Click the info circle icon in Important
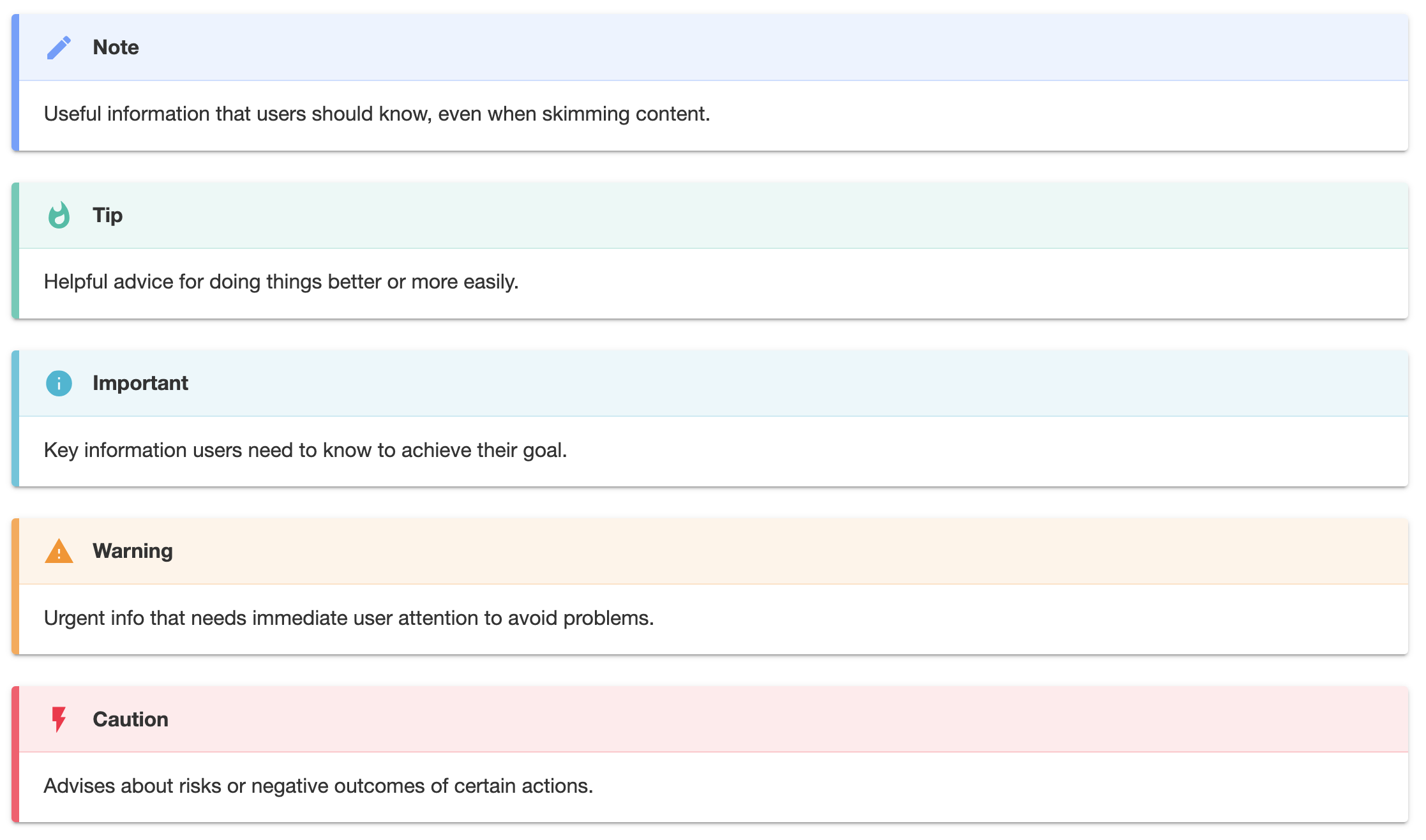This screenshot has height=840, width=1426. coord(59,384)
